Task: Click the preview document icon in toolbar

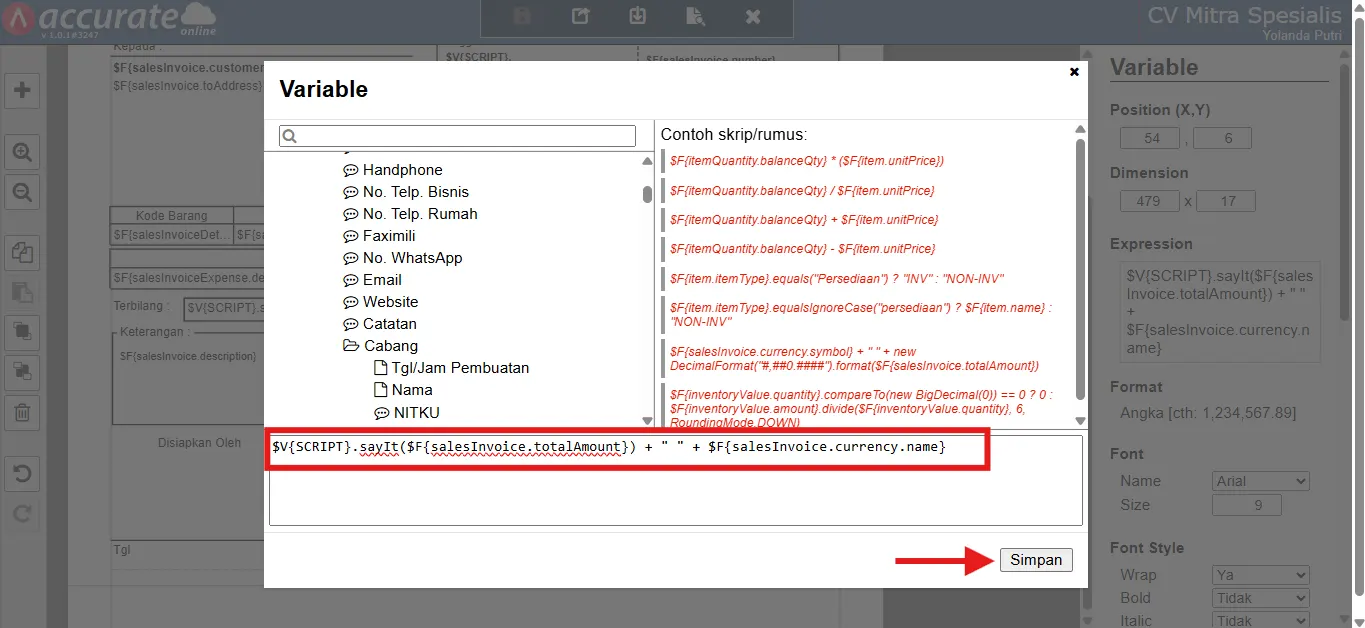Action: point(695,17)
